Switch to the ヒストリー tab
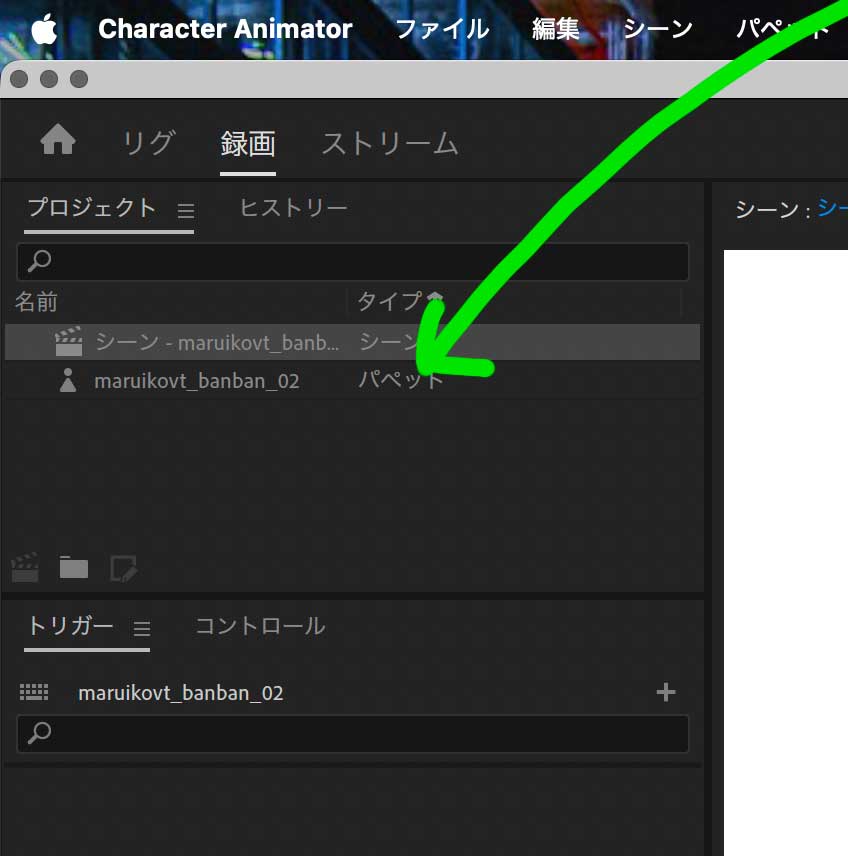 (x=292, y=207)
